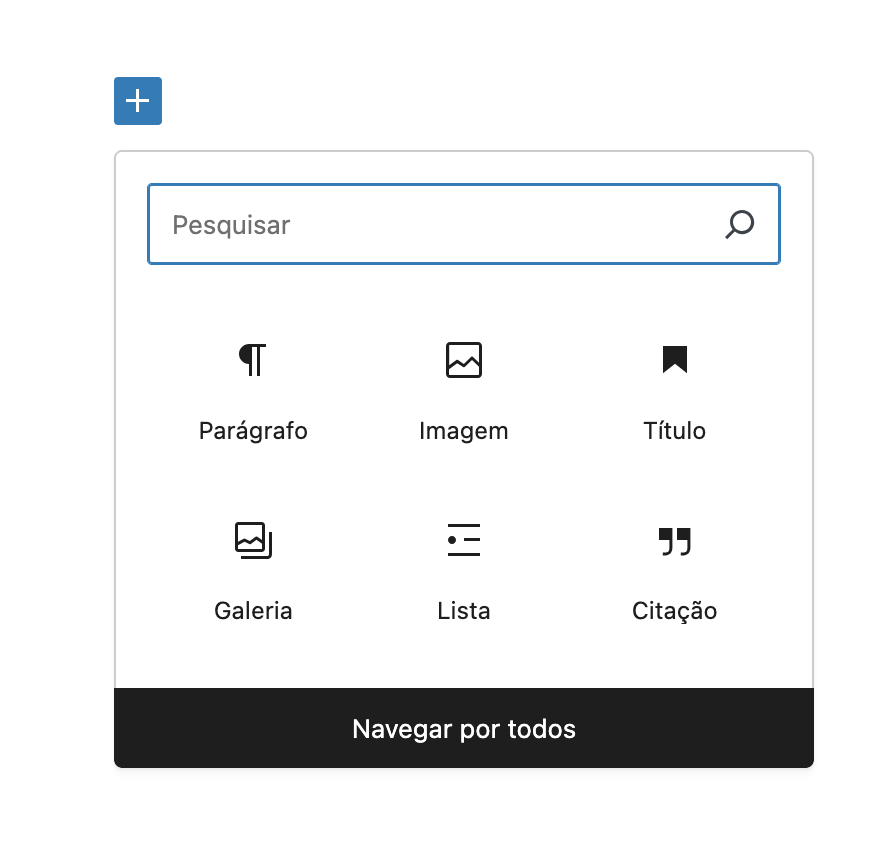Screen dimensions: 870x842
Task: Click the magnifying glass search icon
Action: click(x=739, y=224)
